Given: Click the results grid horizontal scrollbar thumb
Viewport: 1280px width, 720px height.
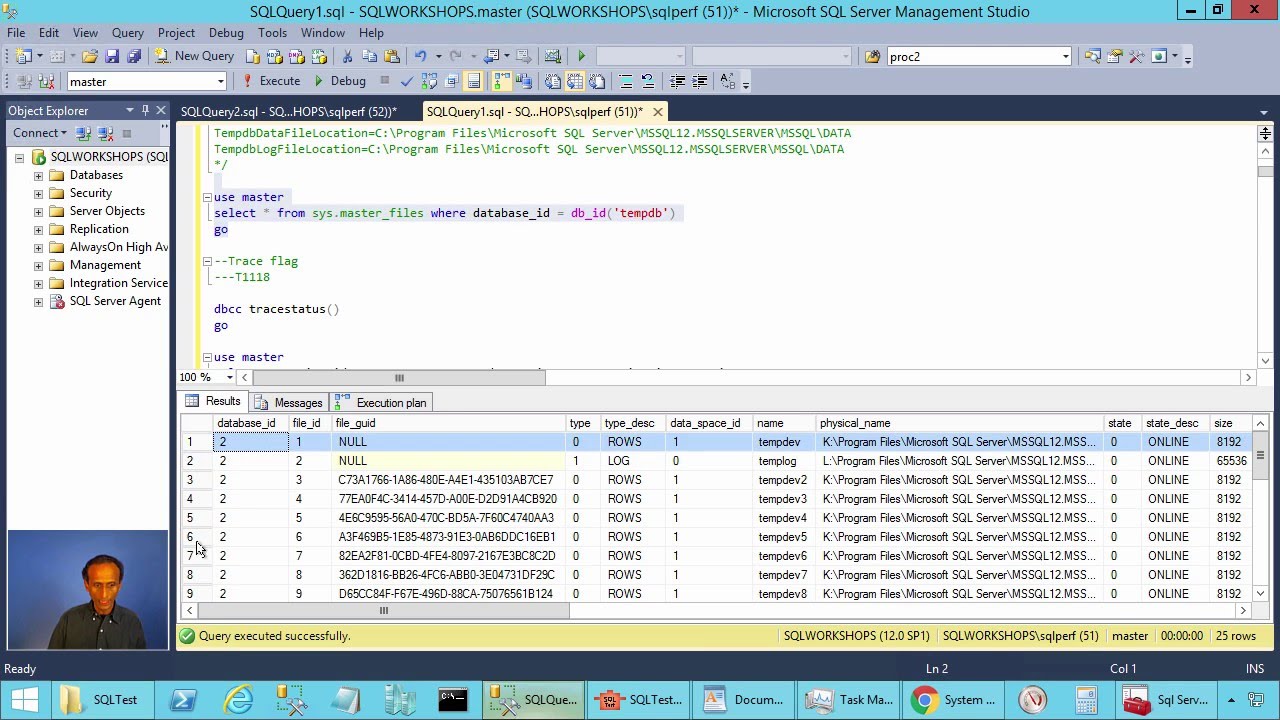Looking at the screenshot, I should (x=383, y=610).
